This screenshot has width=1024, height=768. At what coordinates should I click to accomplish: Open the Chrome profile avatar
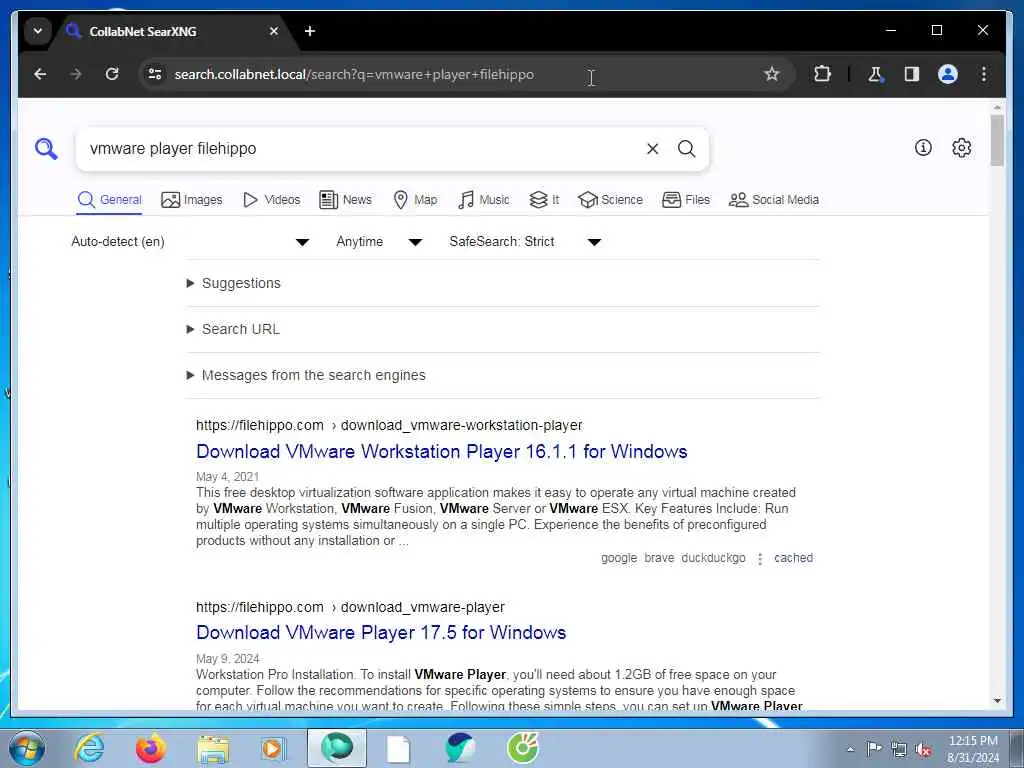pyautogui.click(x=948, y=74)
